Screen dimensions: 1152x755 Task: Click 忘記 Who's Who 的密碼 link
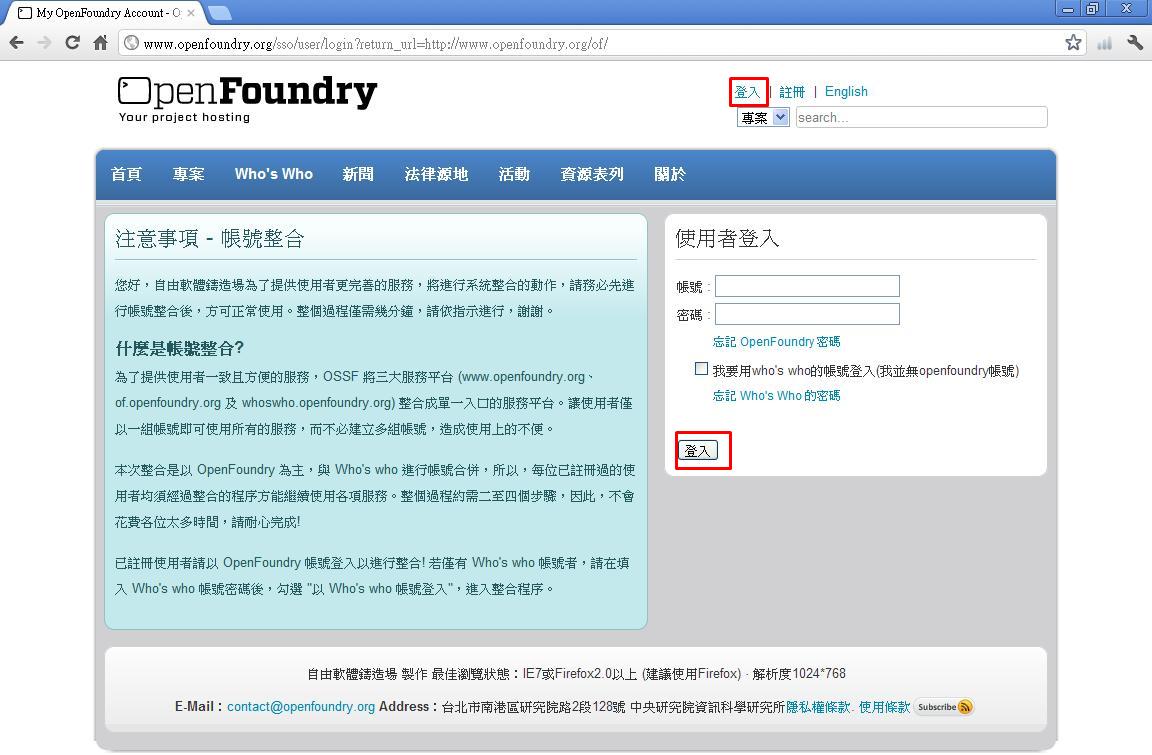[777, 395]
